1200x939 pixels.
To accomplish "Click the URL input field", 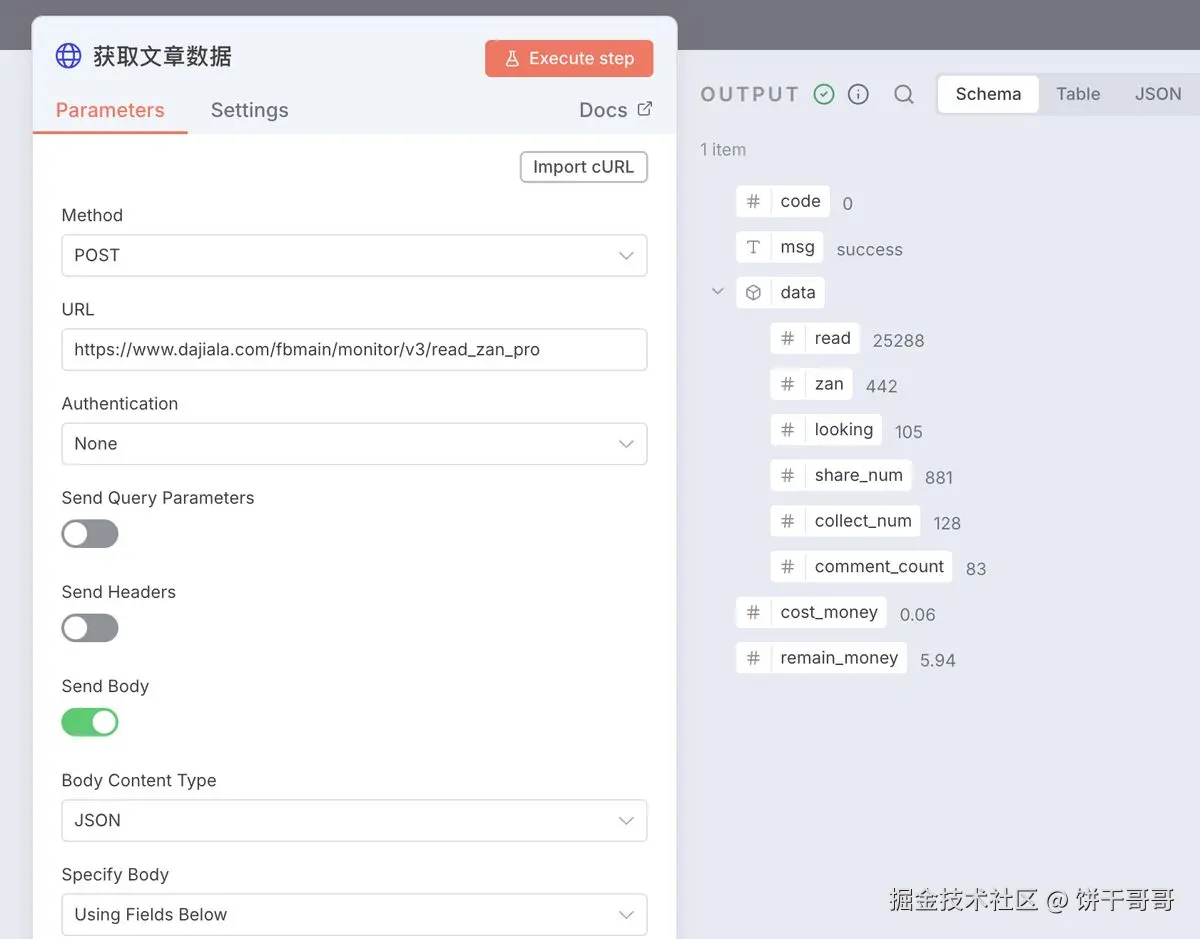I will tap(354, 349).
